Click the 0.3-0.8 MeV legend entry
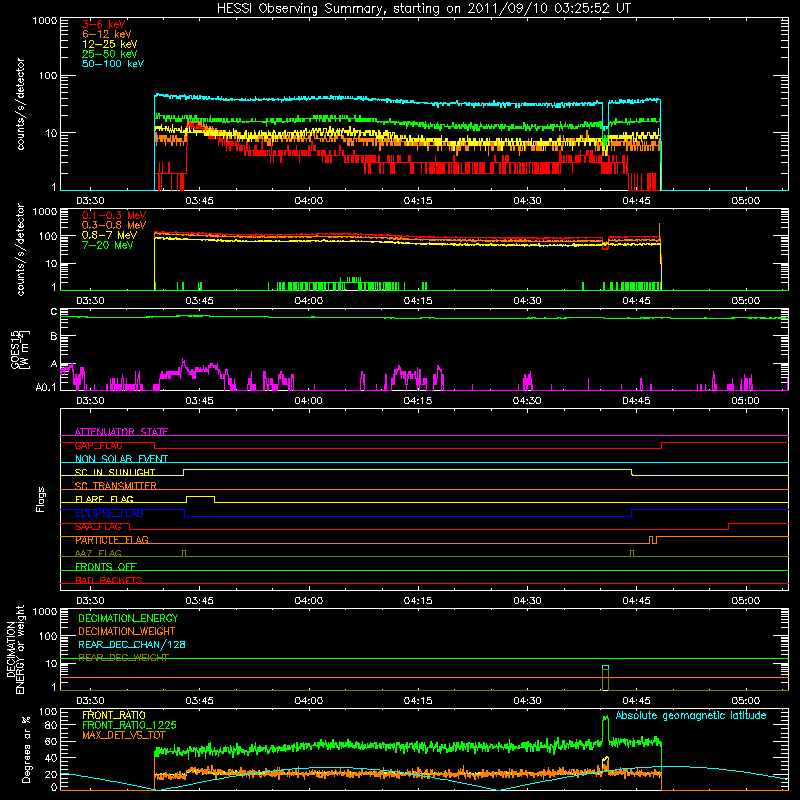 114,225
